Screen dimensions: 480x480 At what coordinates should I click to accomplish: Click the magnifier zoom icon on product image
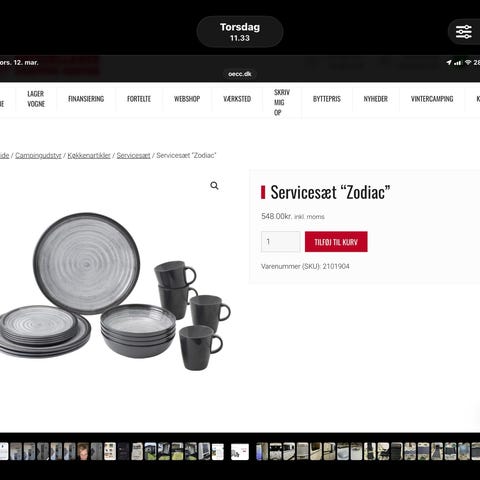coord(214,186)
